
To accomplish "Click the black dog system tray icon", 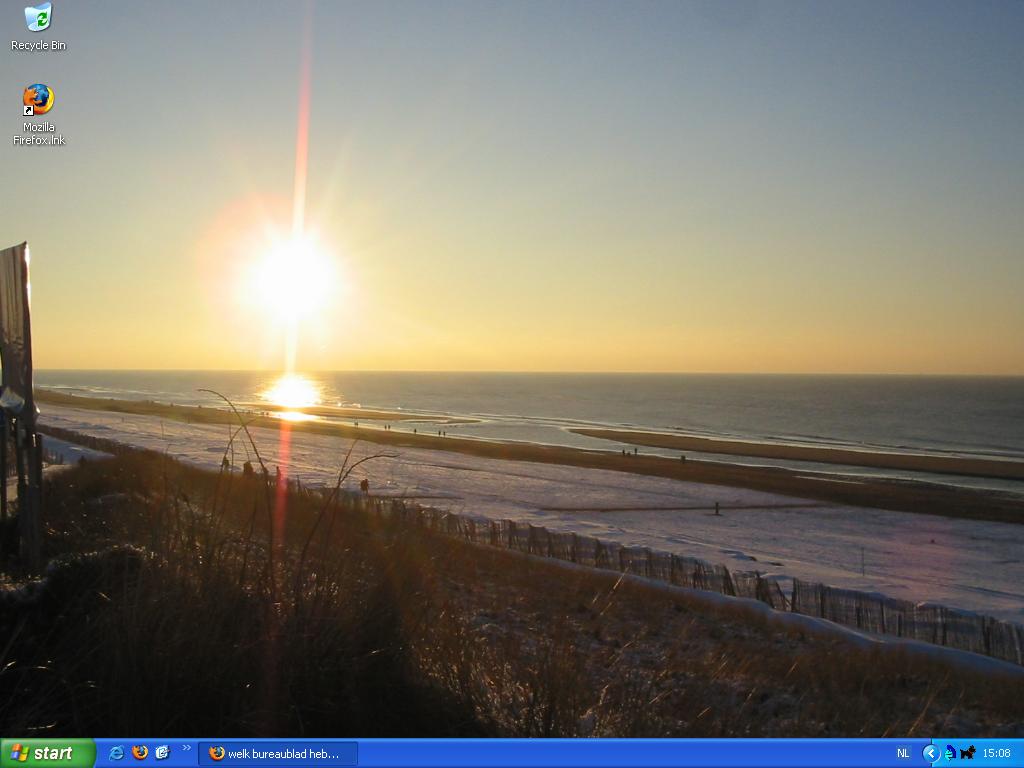I will tap(967, 753).
